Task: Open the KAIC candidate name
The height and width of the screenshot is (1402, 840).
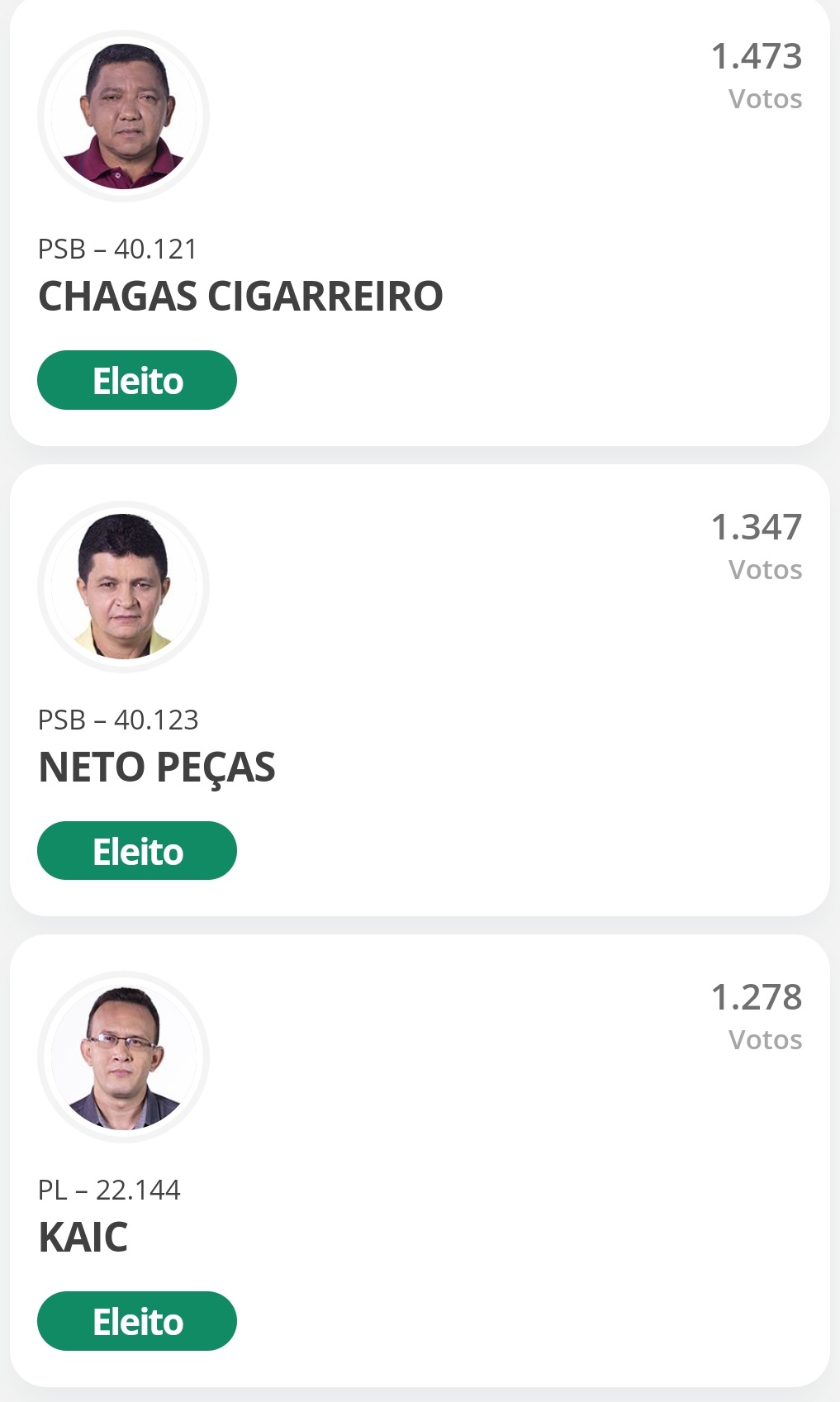Action: coord(83,1238)
